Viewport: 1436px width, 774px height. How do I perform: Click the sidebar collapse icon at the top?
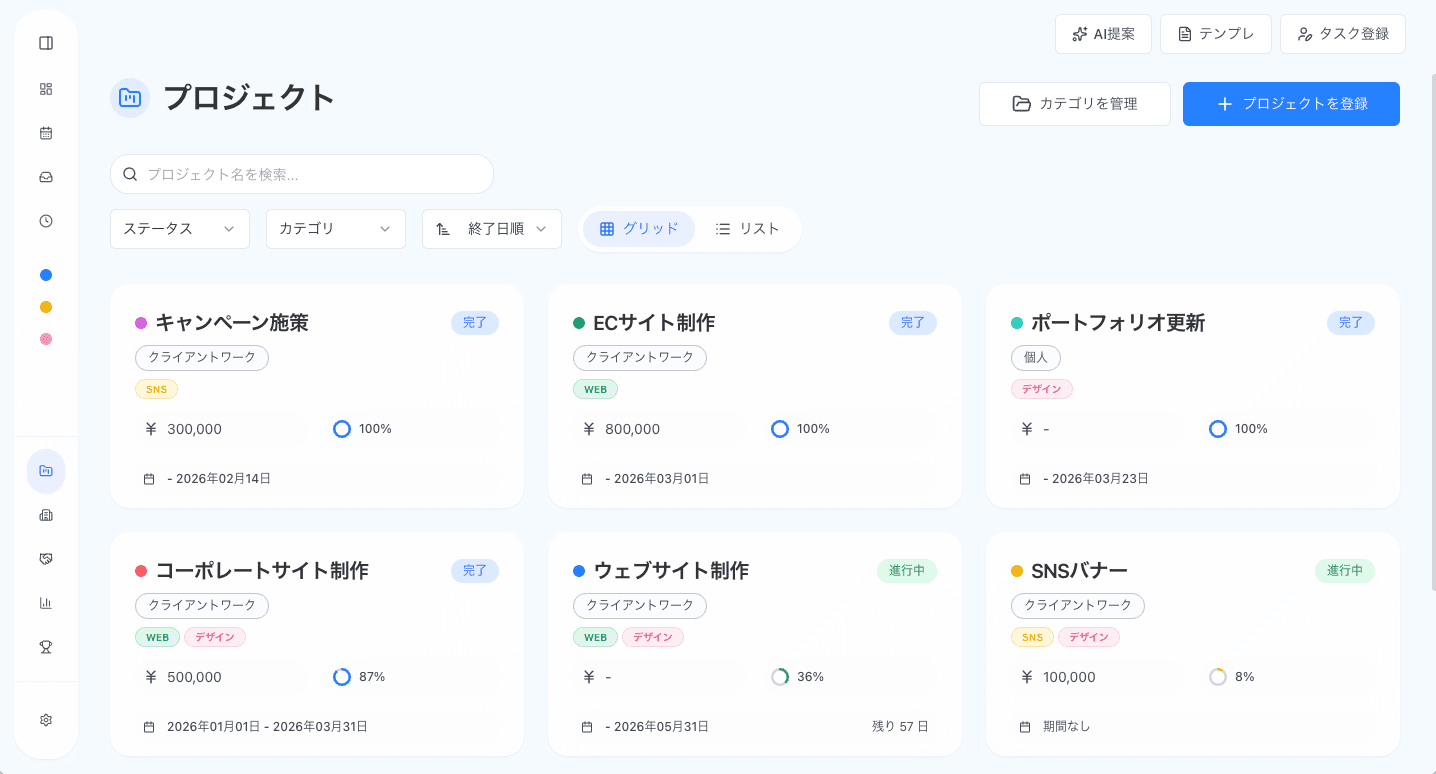pyautogui.click(x=45, y=43)
